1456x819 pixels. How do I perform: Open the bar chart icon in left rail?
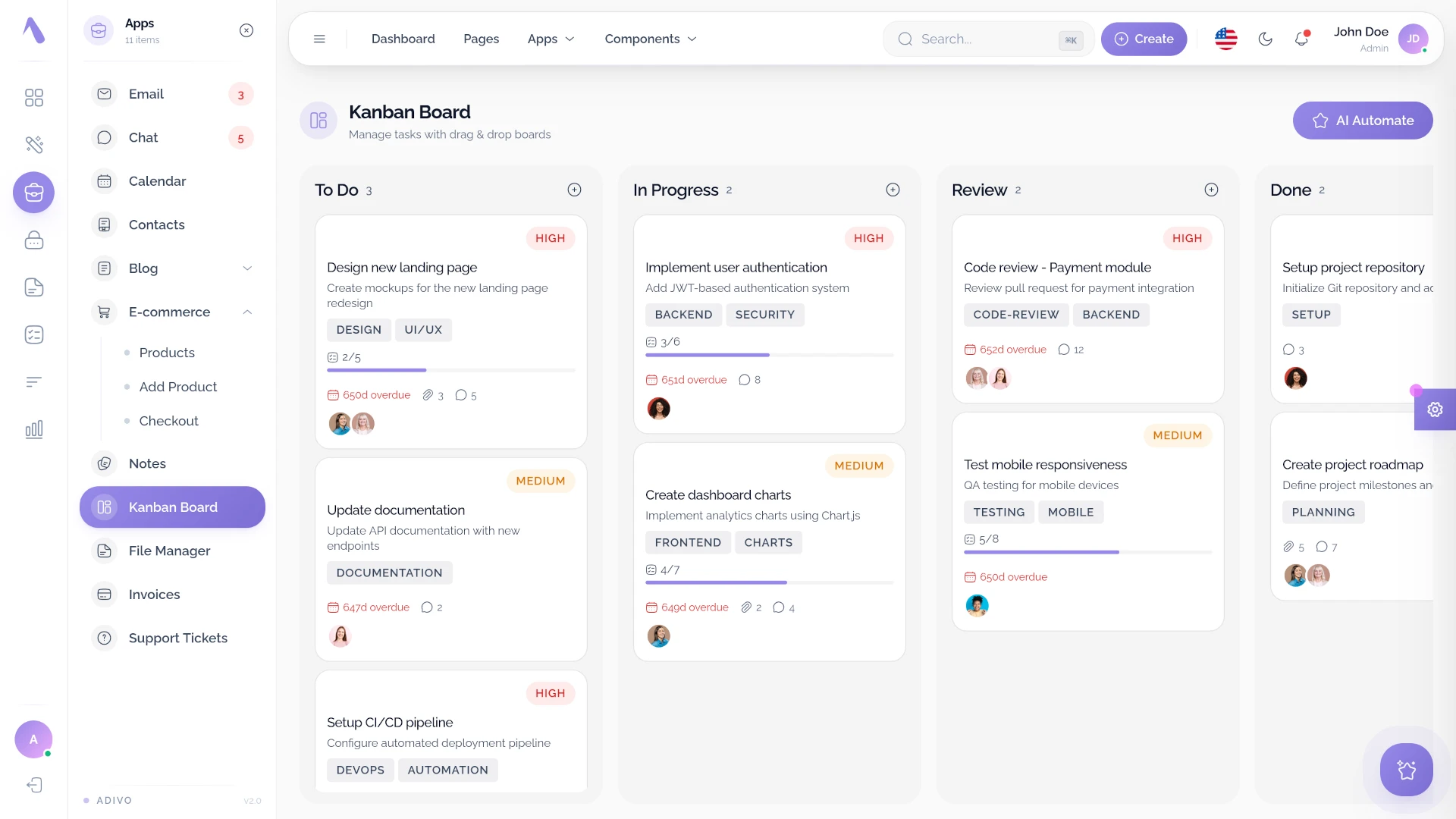tap(33, 429)
